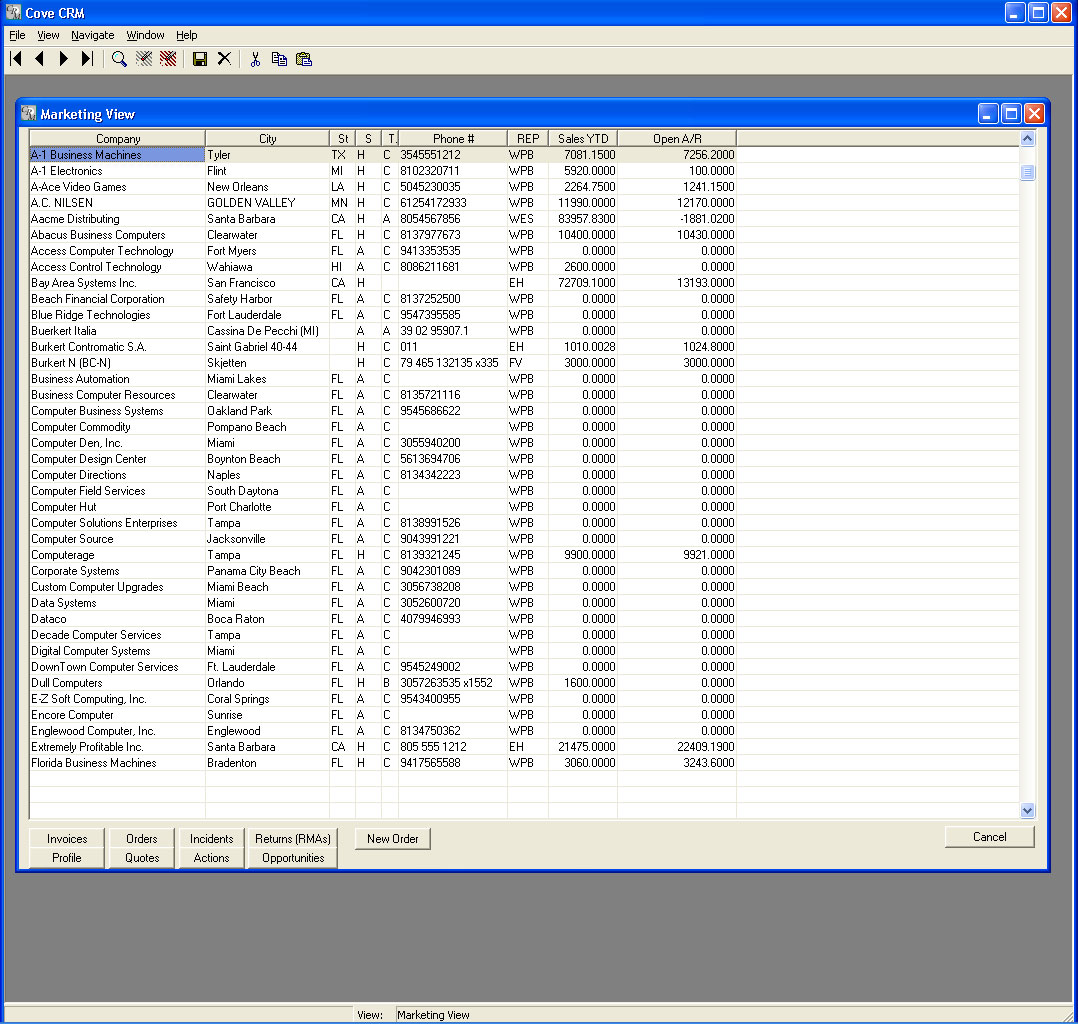Open the Navigate menu

tap(93, 35)
